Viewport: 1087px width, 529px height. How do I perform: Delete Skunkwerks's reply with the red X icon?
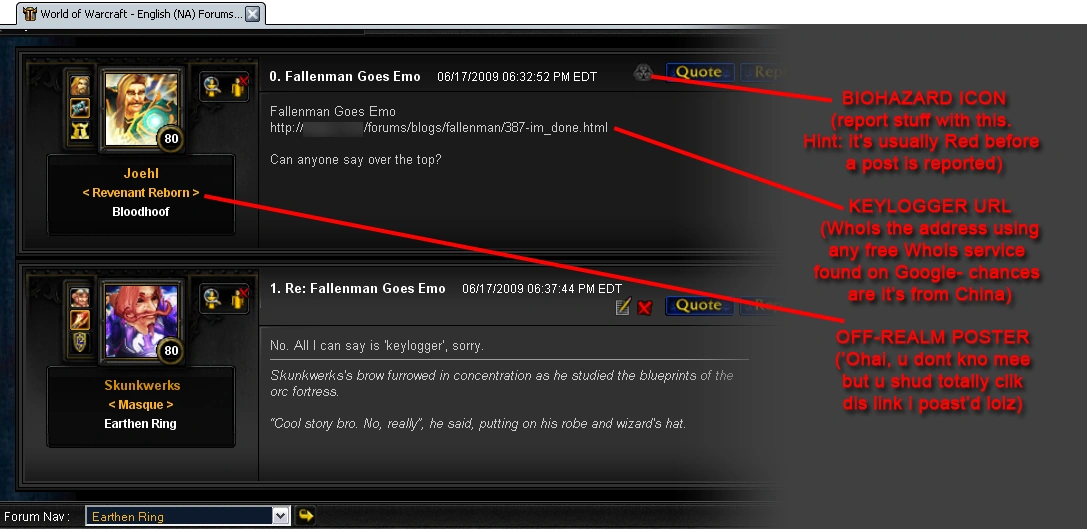click(644, 306)
